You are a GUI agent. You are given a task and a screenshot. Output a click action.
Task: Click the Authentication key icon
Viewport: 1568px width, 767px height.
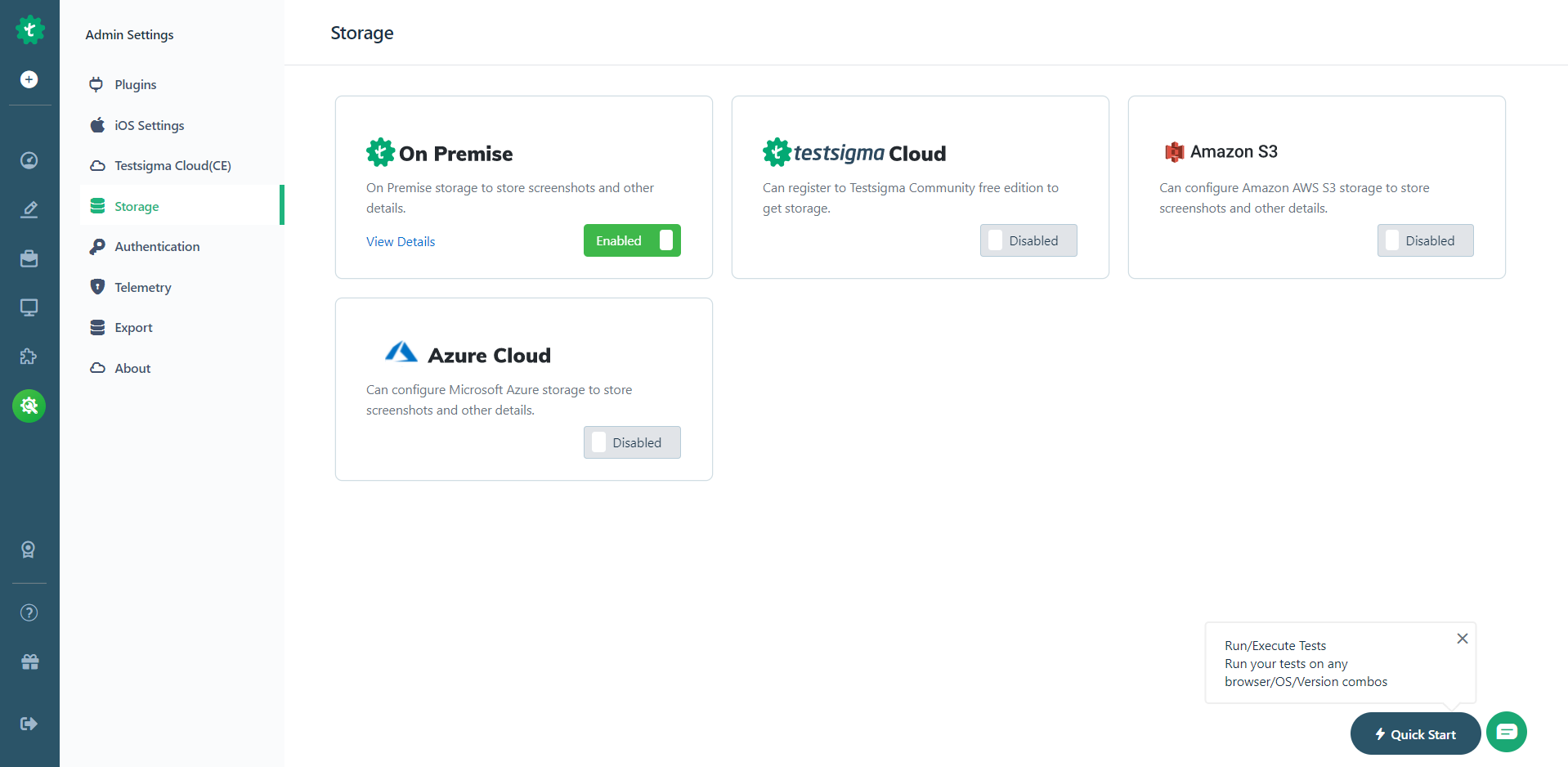(x=97, y=246)
